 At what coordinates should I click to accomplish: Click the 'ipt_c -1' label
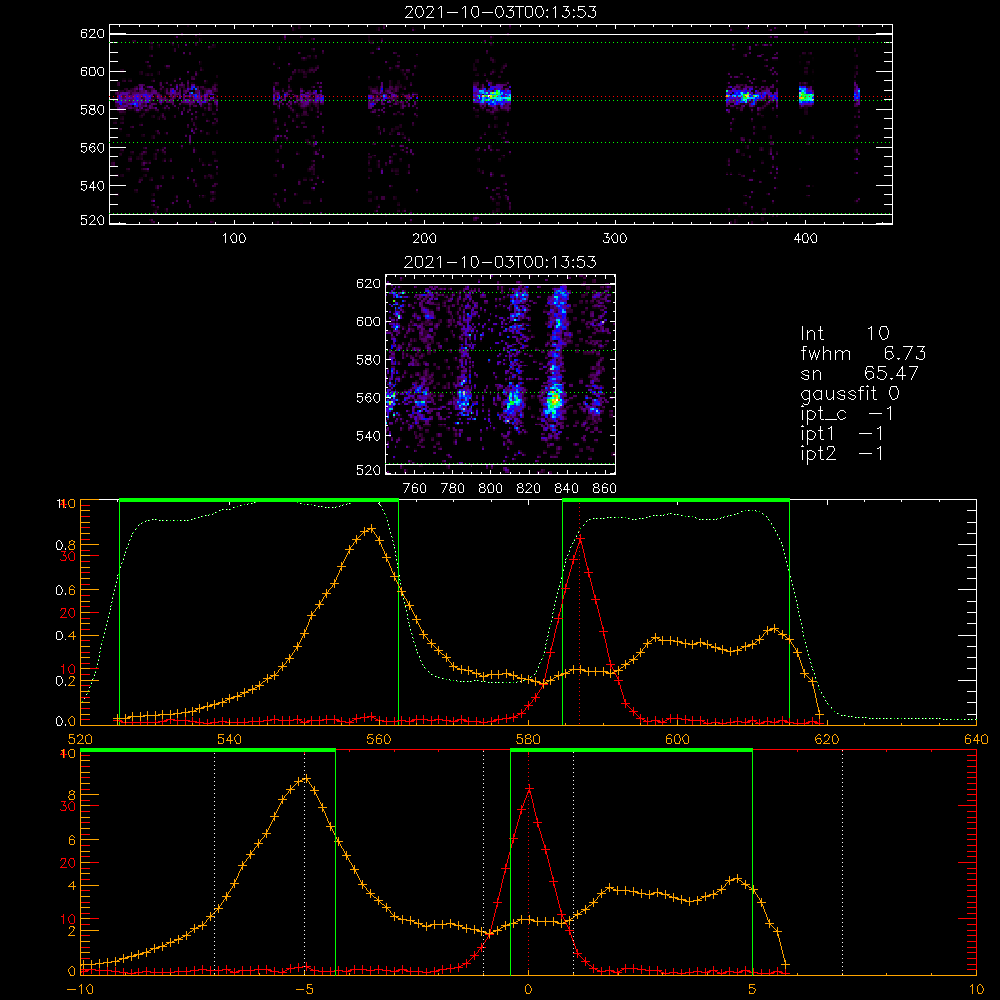(847, 414)
